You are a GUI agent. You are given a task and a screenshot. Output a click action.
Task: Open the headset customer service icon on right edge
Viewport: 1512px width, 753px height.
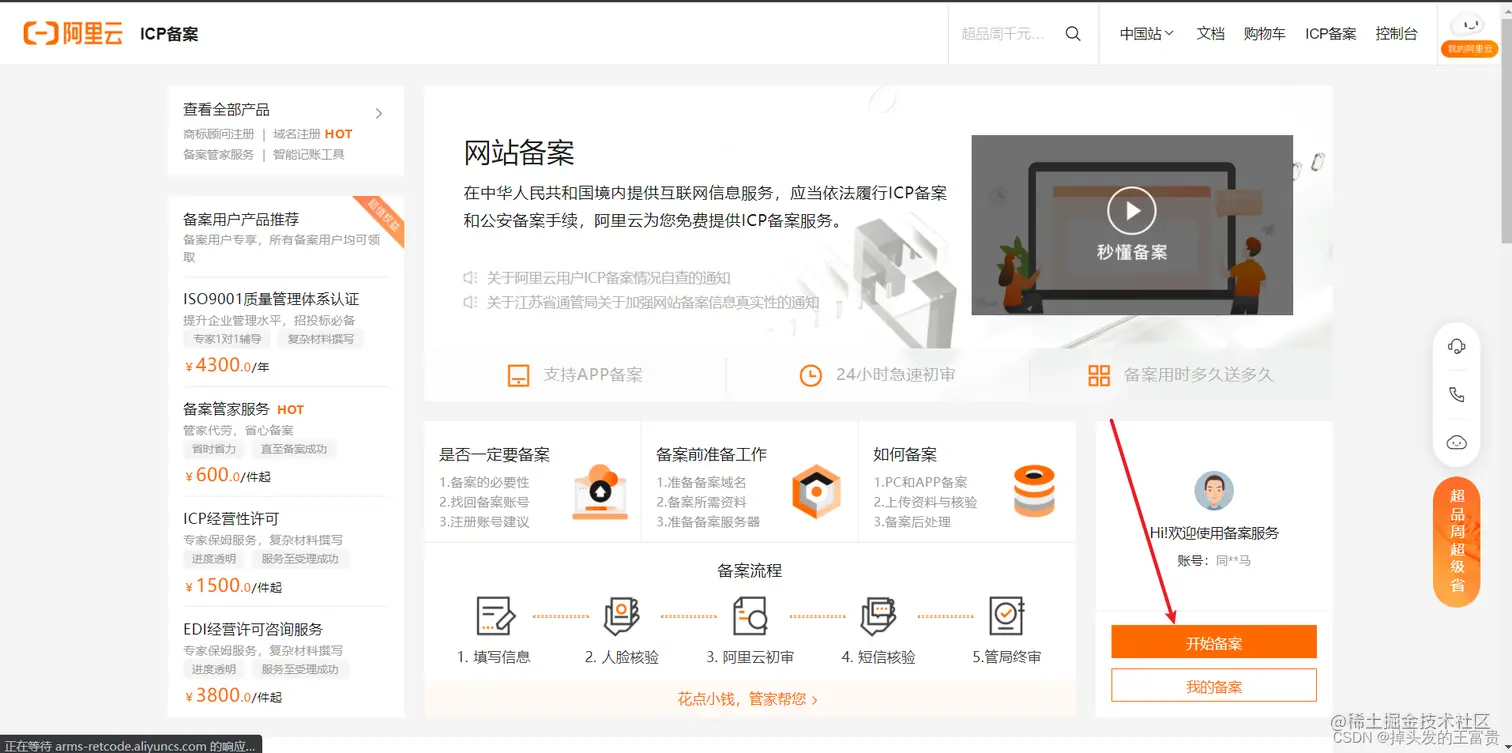1456,345
